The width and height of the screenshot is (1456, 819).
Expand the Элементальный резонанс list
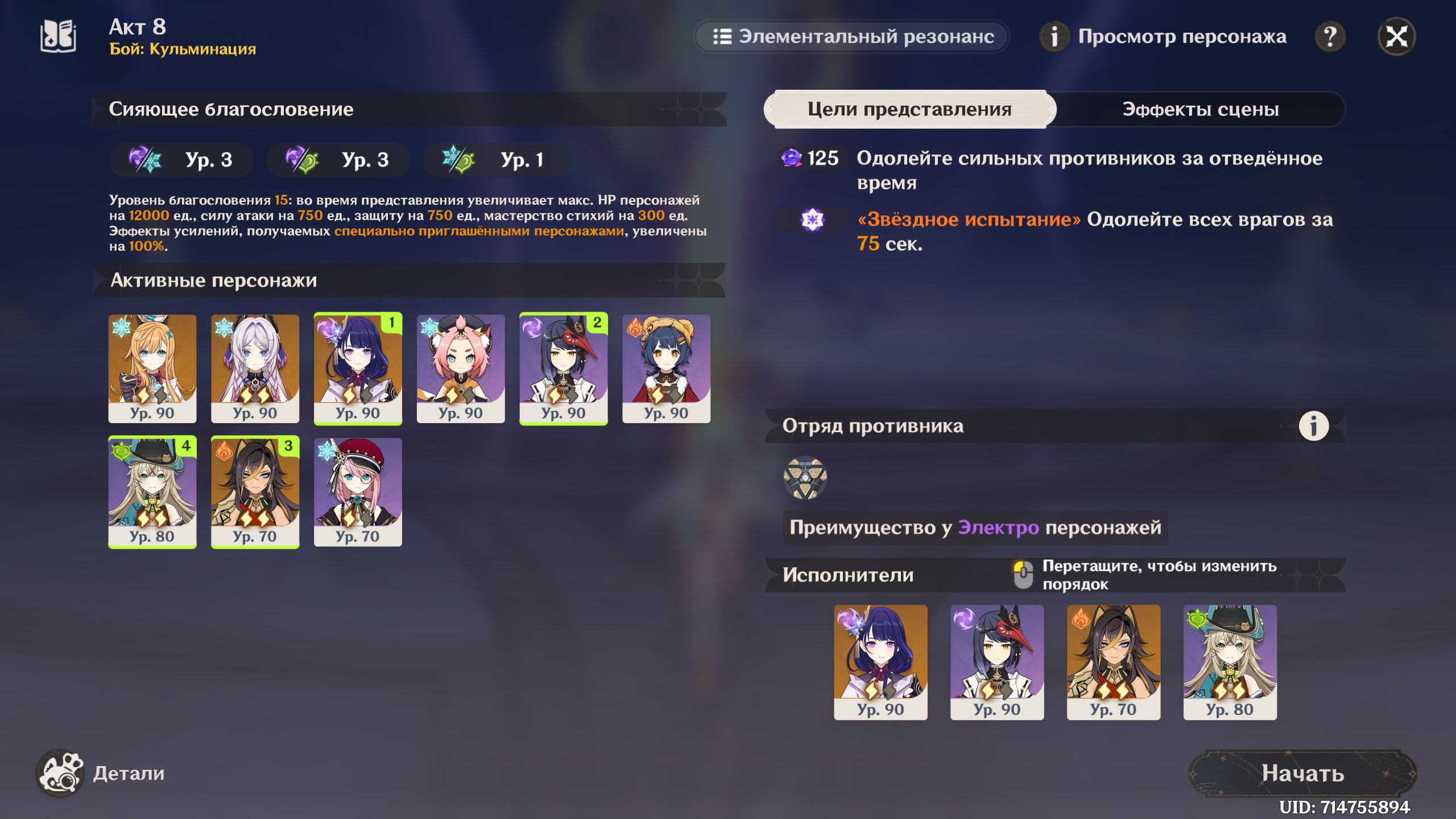(851, 37)
